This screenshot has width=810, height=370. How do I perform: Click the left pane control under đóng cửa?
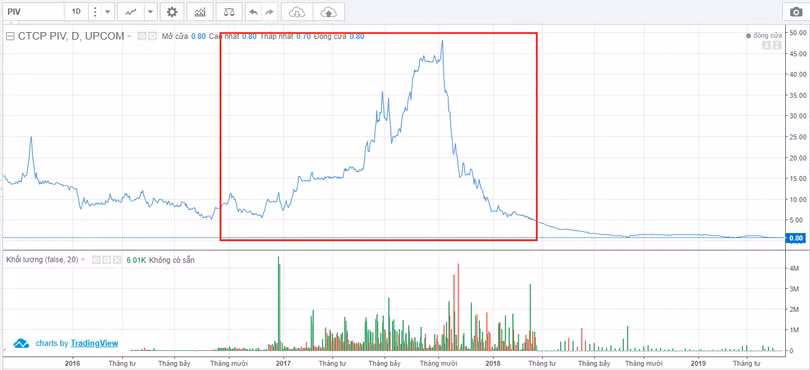pyautogui.click(x=767, y=46)
